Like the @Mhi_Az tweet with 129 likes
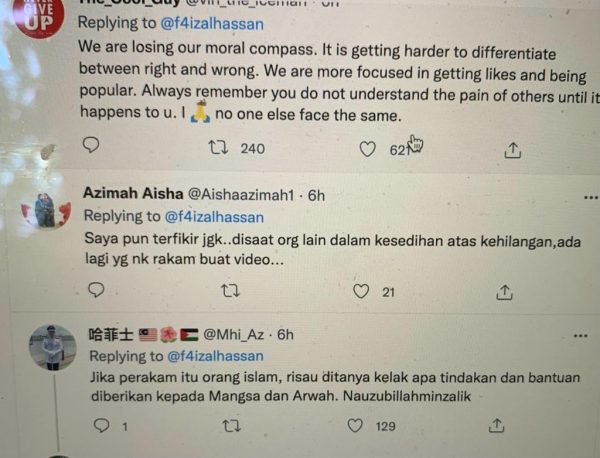This screenshot has height=458, width=600. (x=354, y=426)
